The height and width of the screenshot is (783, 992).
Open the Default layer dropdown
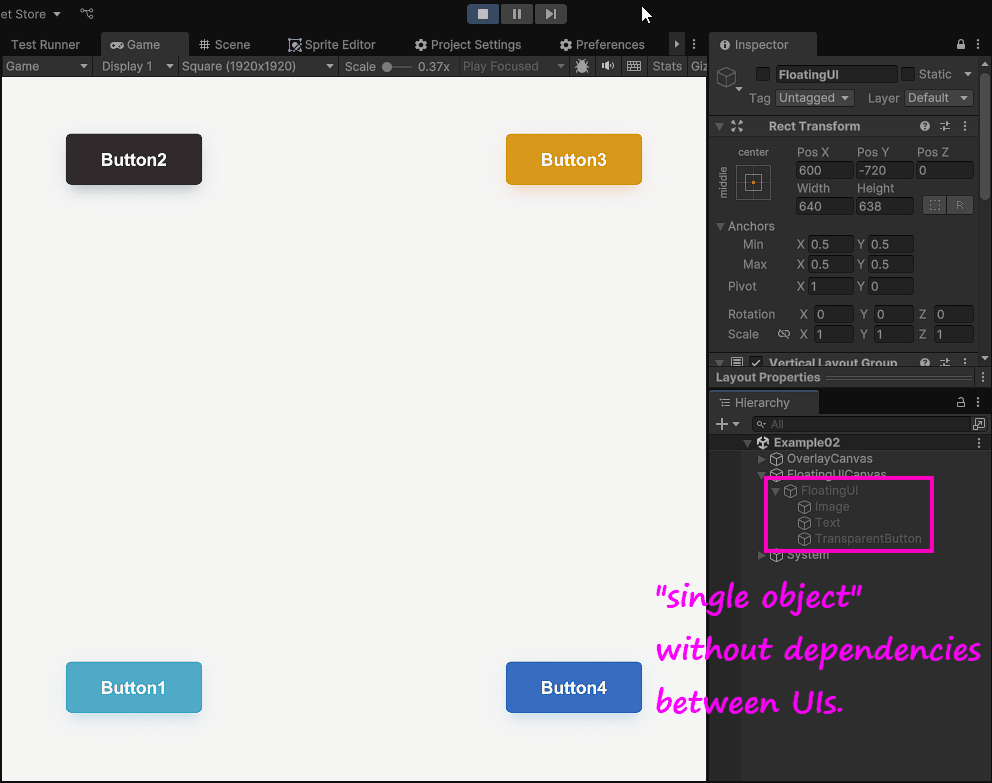(939, 98)
